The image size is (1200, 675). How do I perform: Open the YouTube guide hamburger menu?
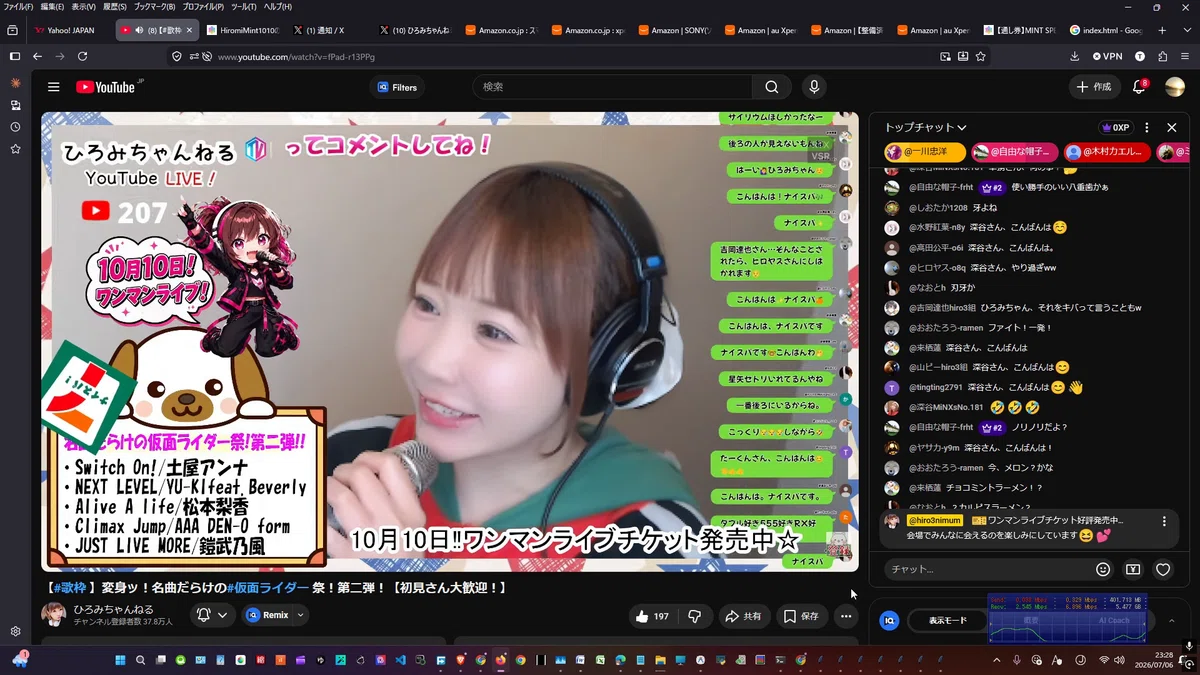53,87
